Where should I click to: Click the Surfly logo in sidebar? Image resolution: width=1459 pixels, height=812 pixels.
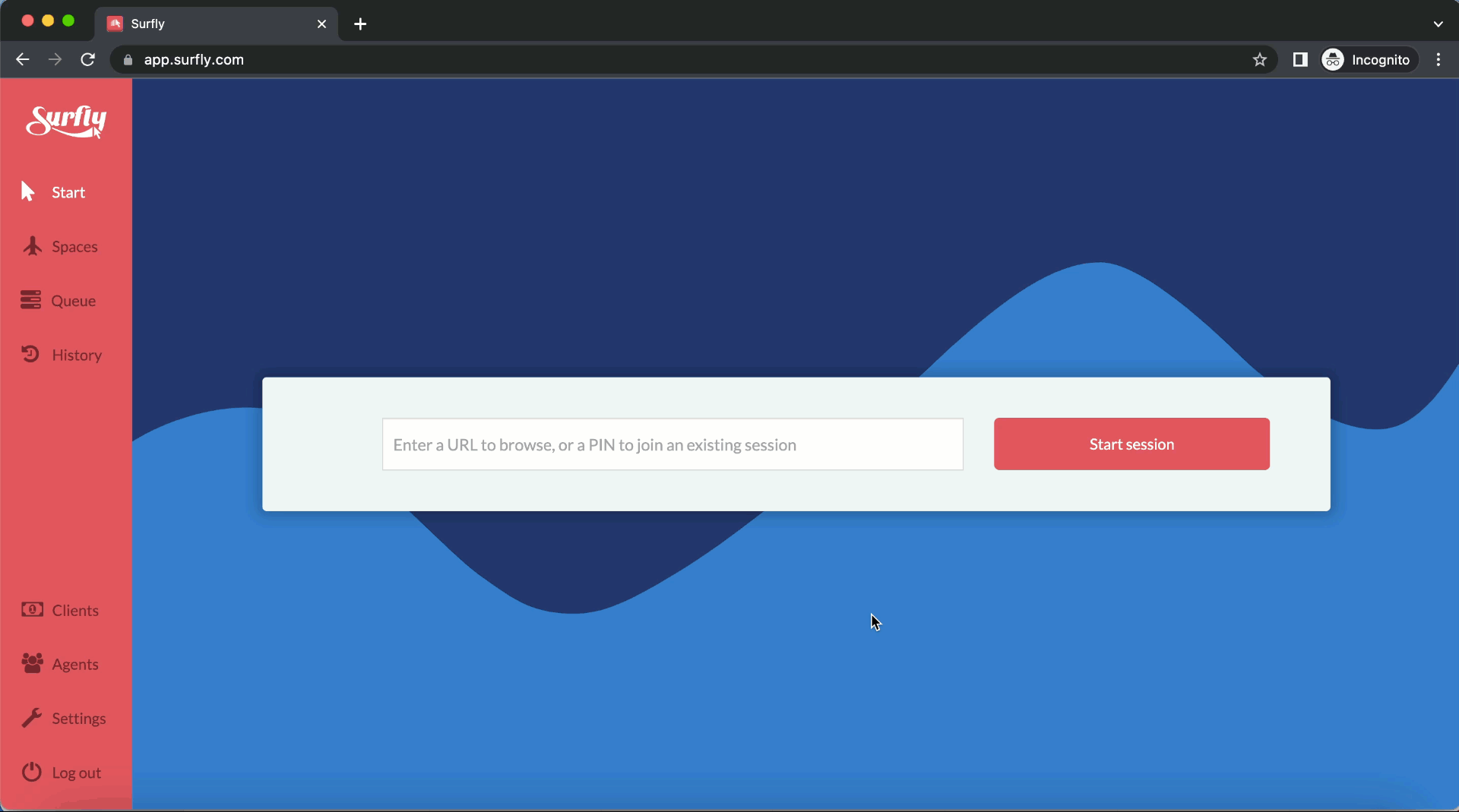(66, 122)
